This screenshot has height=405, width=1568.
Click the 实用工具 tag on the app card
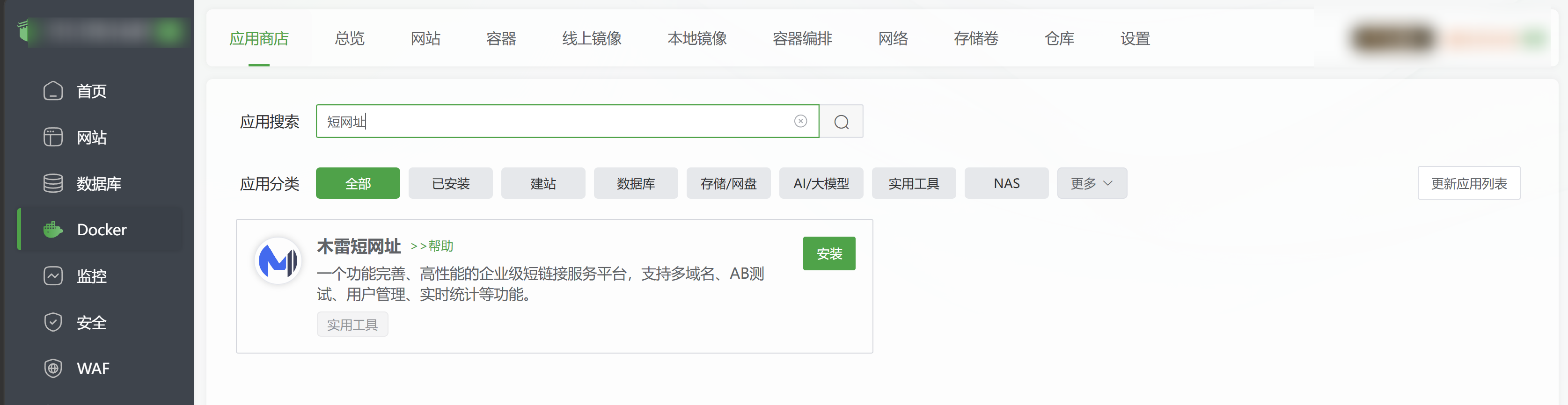click(x=352, y=325)
